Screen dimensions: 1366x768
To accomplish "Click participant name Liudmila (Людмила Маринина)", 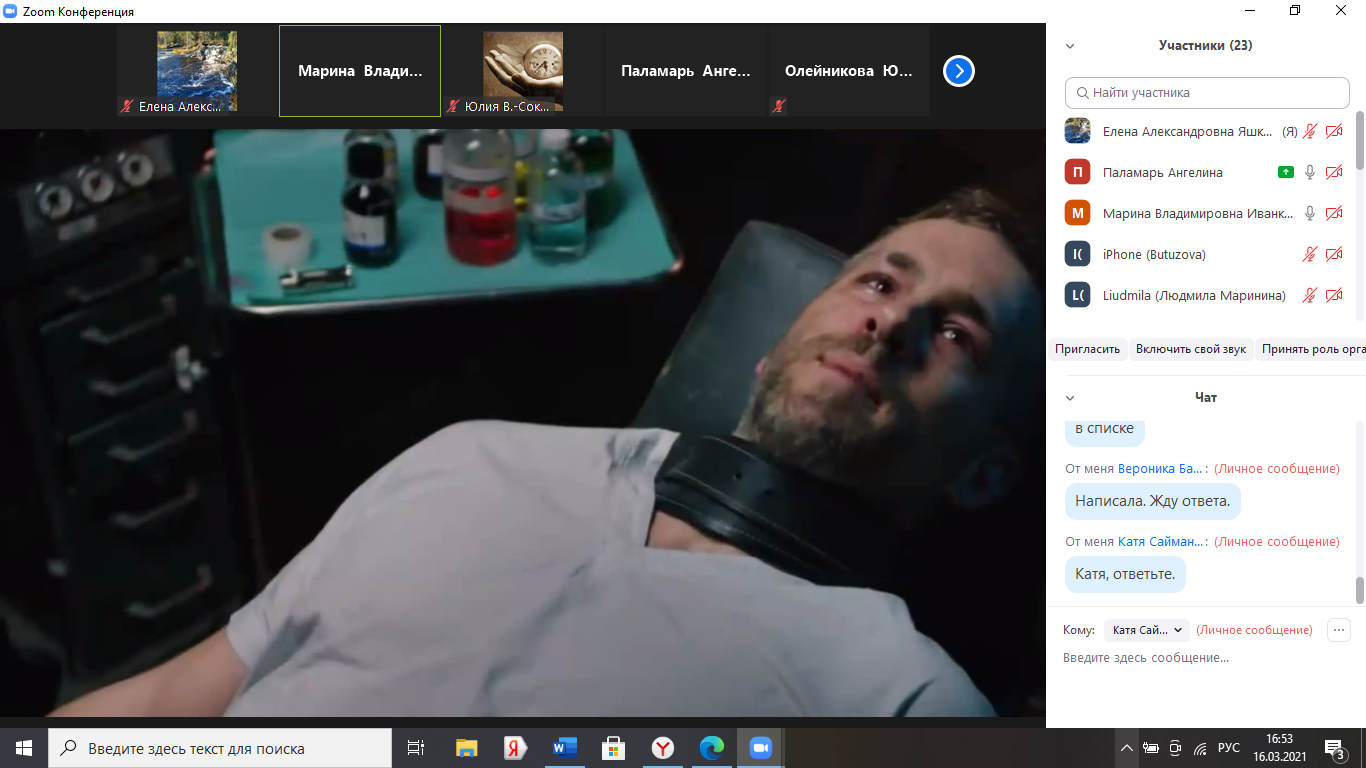I will pyautogui.click(x=1194, y=295).
